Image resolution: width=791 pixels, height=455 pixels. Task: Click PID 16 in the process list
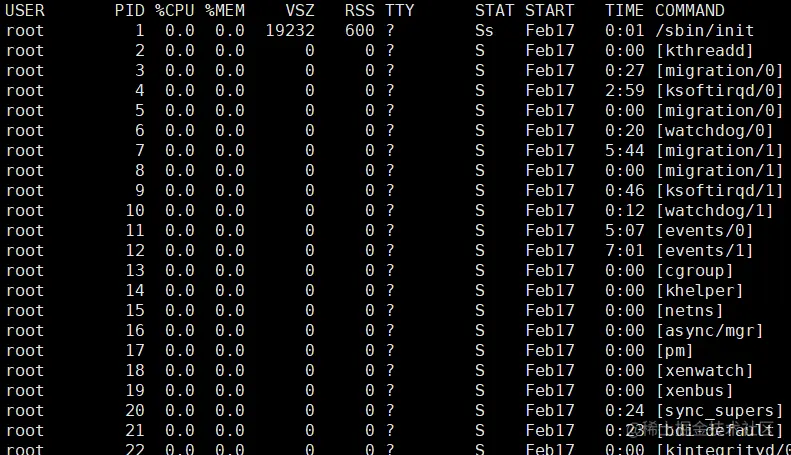135,330
